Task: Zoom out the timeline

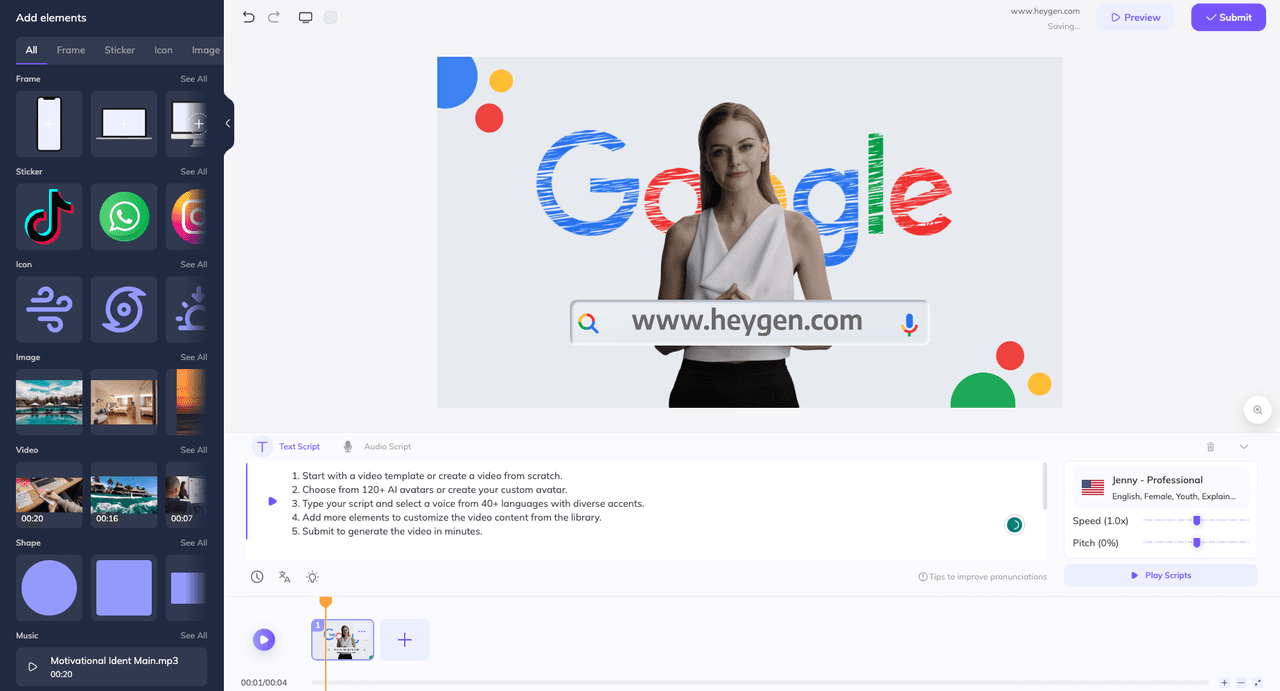Action: (x=1241, y=683)
